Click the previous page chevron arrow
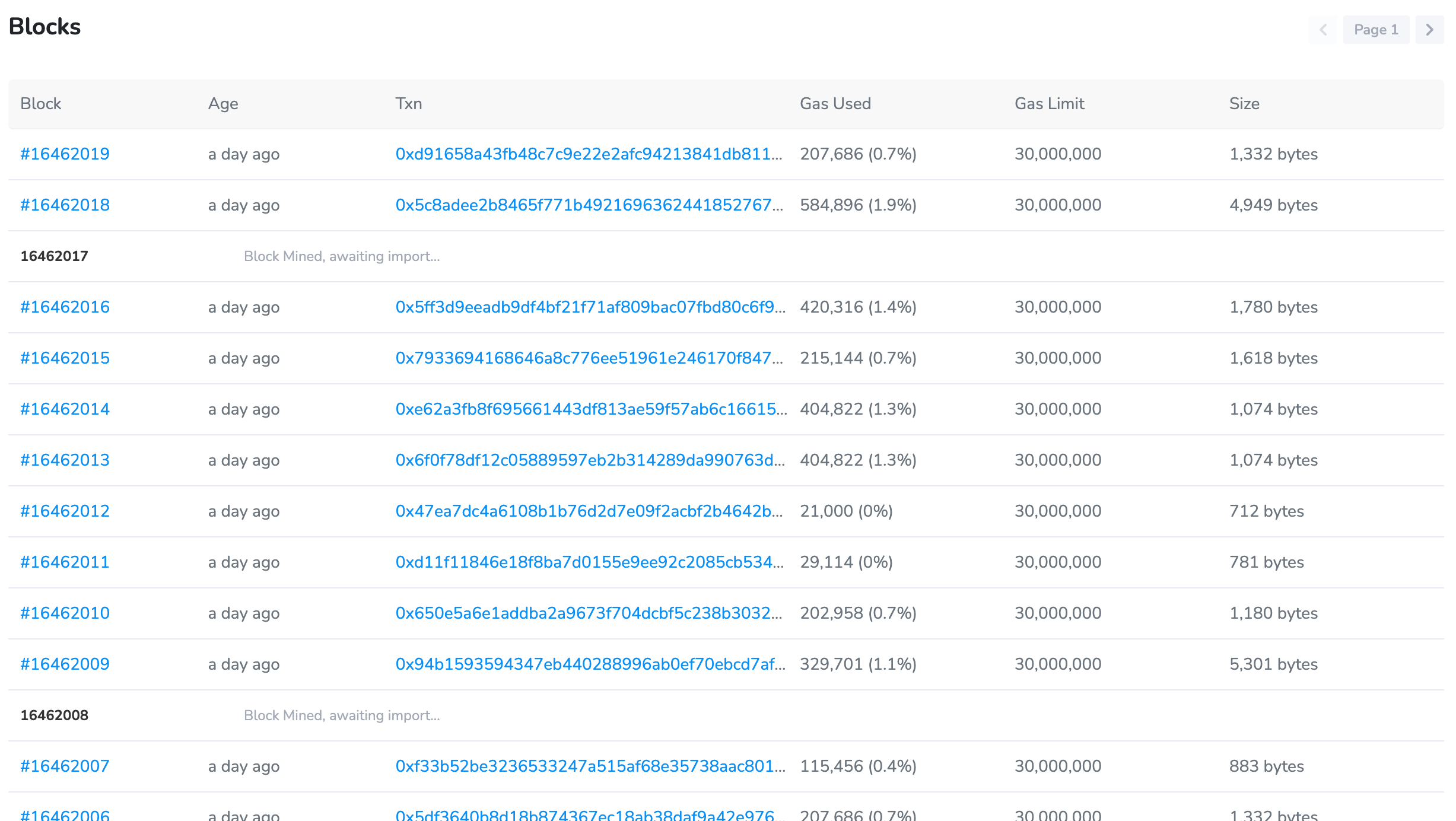The image size is (1456, 821). (1323, 29)
